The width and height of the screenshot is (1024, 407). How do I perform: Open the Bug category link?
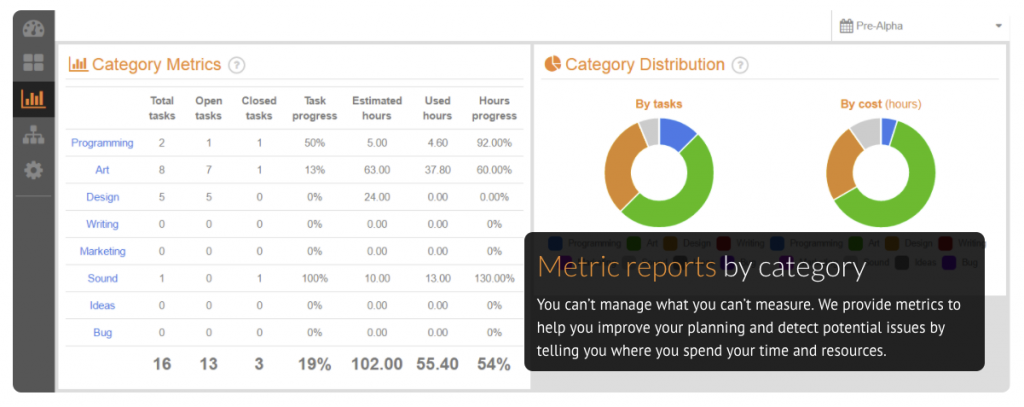(x=102, y=332)
